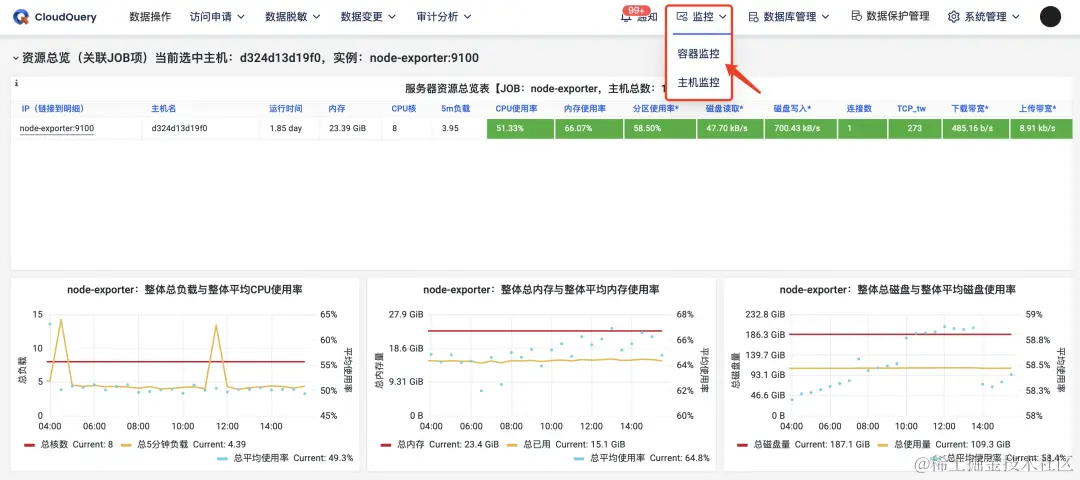The image size is (1080, 480).
Task: Sort by the 内存使用率 column header
Action: click(x=585, y=109)
